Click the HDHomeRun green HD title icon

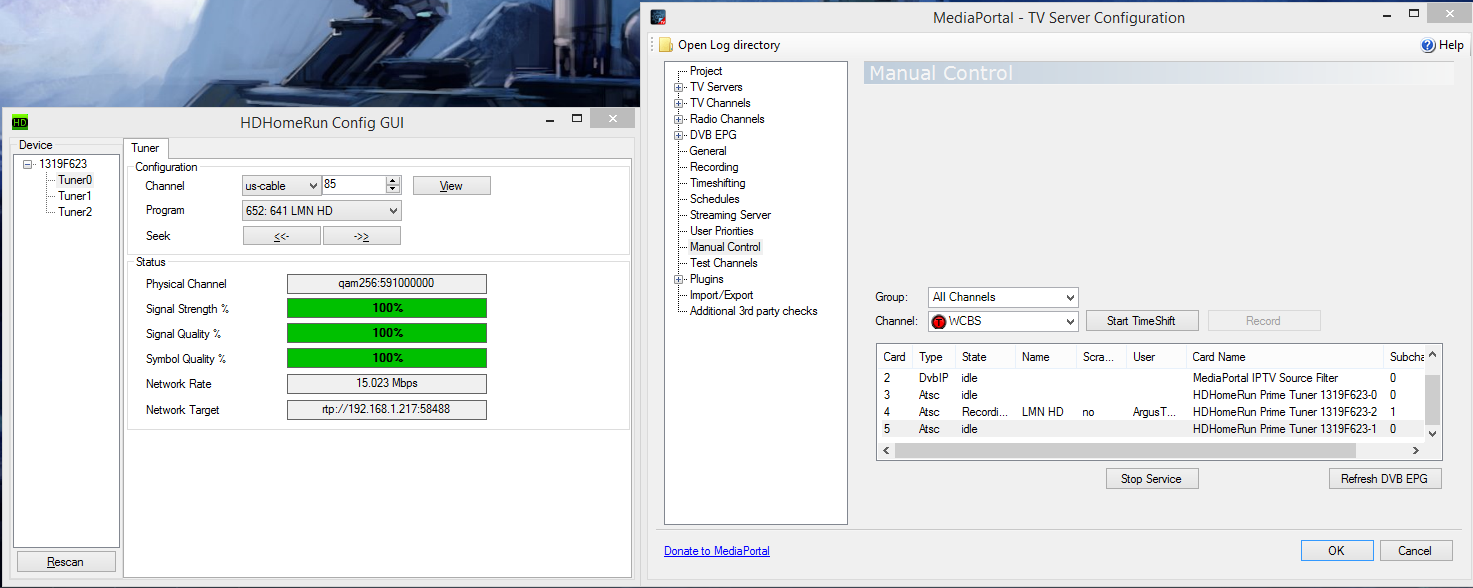[x=19, y=122]
